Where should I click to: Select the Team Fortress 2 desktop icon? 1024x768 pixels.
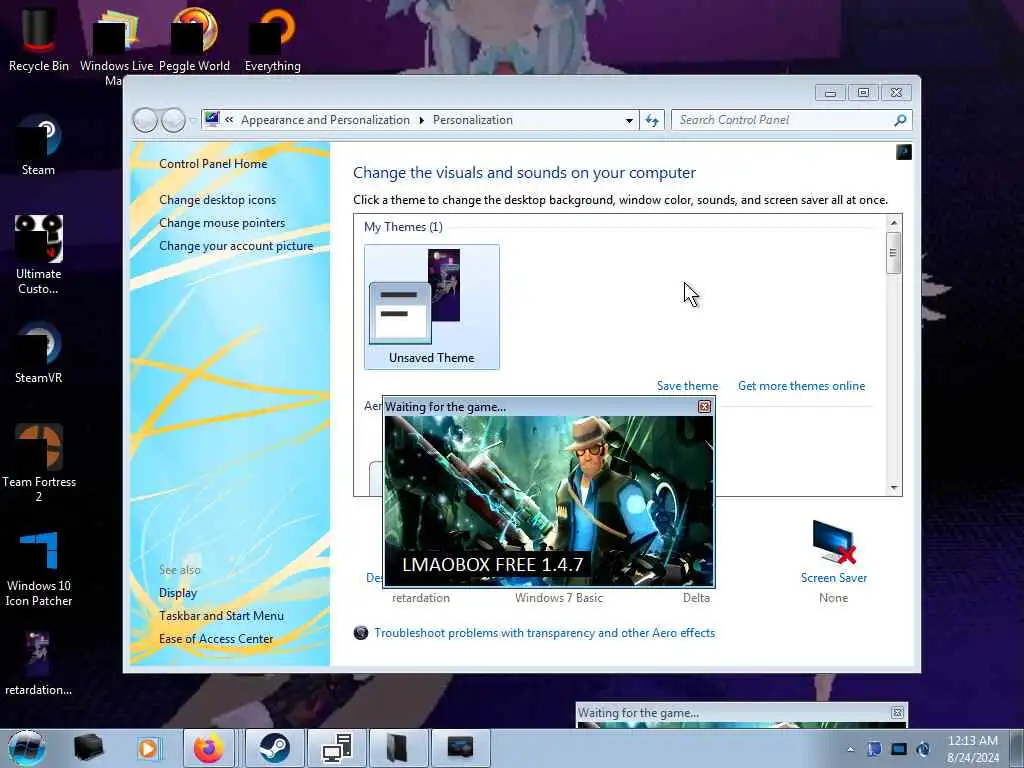(39, 462)
